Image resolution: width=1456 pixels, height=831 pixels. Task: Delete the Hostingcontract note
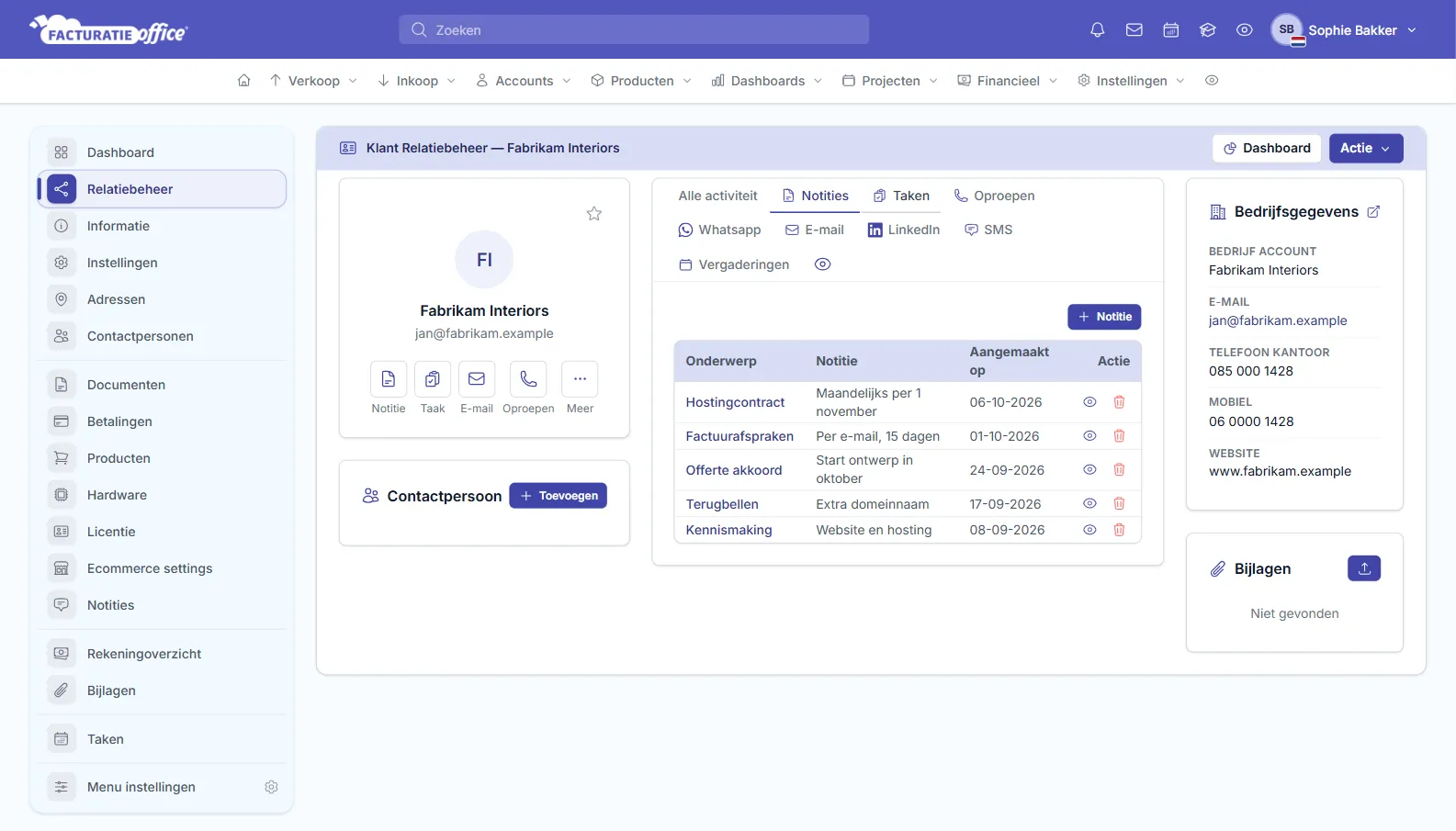[1119, 402]
